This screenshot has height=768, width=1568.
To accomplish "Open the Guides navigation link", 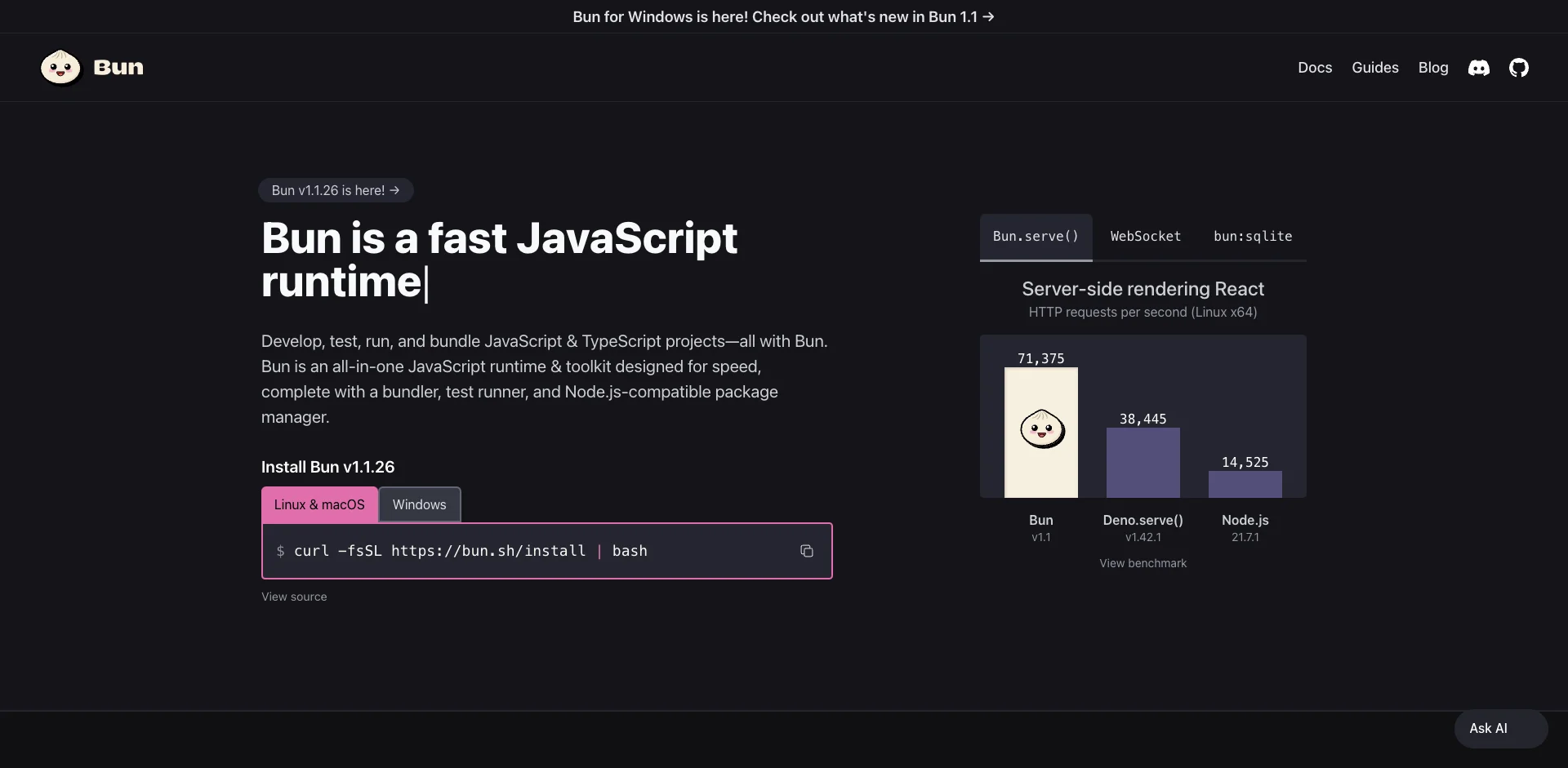I will pyautogui.click(x=1375, y=68).
